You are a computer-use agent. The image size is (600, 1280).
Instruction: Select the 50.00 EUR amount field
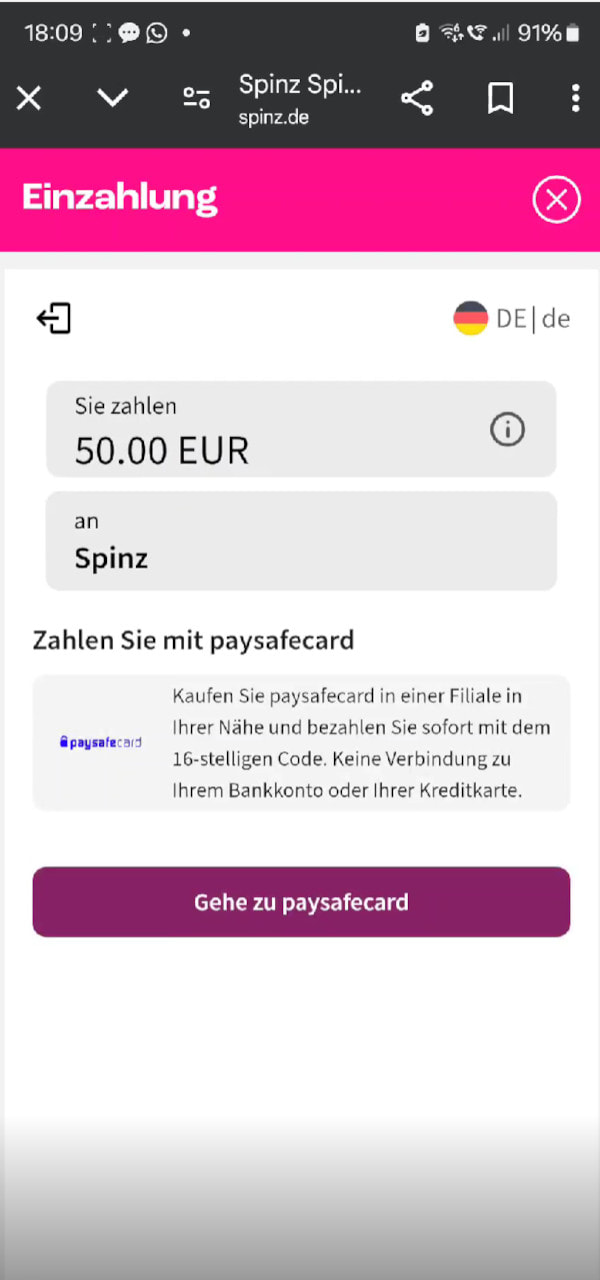(x=301, y=429)
